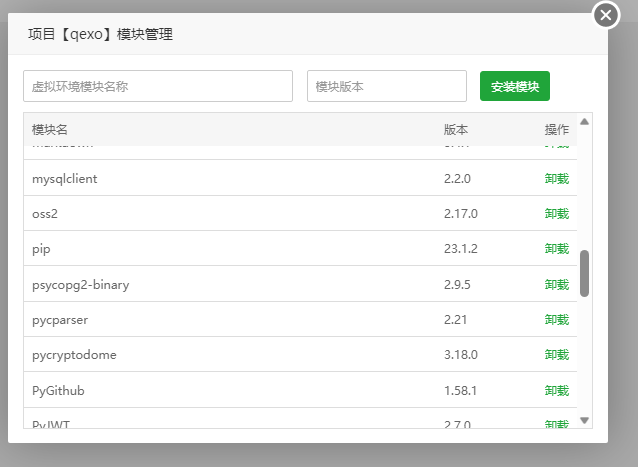The width and height of the screenshot is (638, 467).
Task: Uninstall the pycryptodome module
Action: (x=556, y=354)
